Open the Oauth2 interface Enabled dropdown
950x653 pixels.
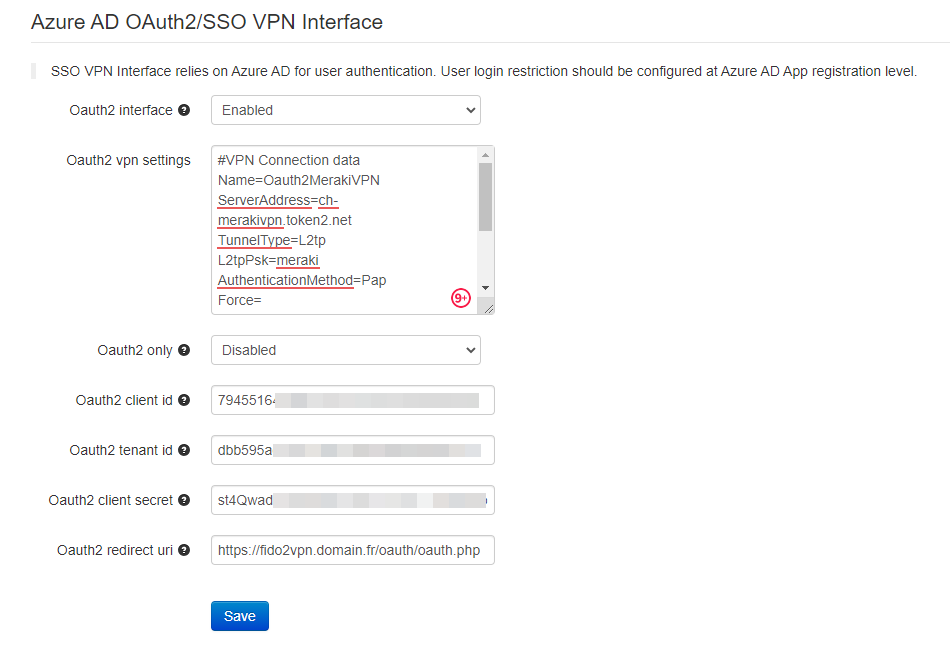[x=346, y=110]
